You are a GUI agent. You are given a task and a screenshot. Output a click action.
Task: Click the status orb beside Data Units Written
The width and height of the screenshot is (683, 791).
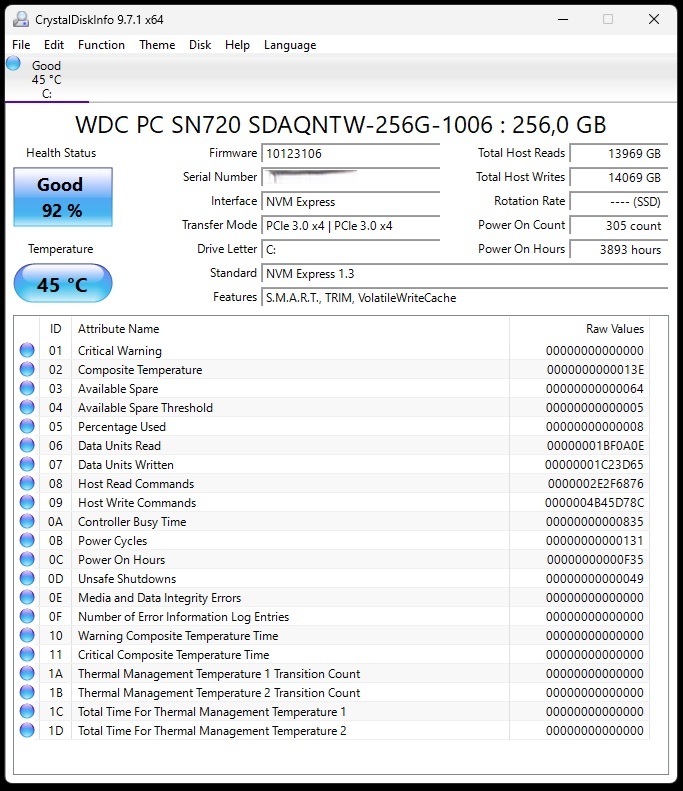point(27,465)
